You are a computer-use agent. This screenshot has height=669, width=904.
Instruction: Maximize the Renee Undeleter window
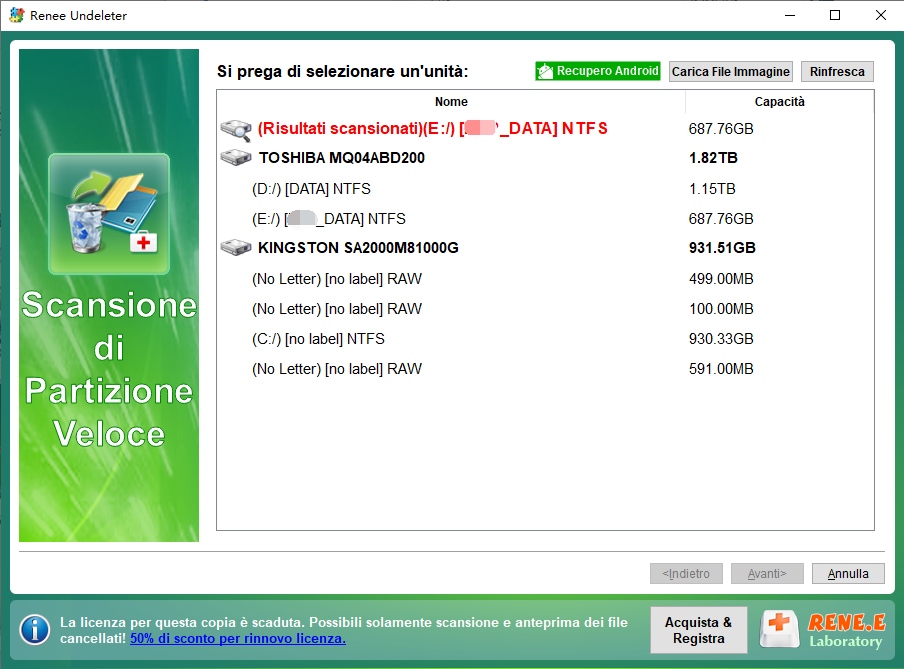click(x=835, y=15)
